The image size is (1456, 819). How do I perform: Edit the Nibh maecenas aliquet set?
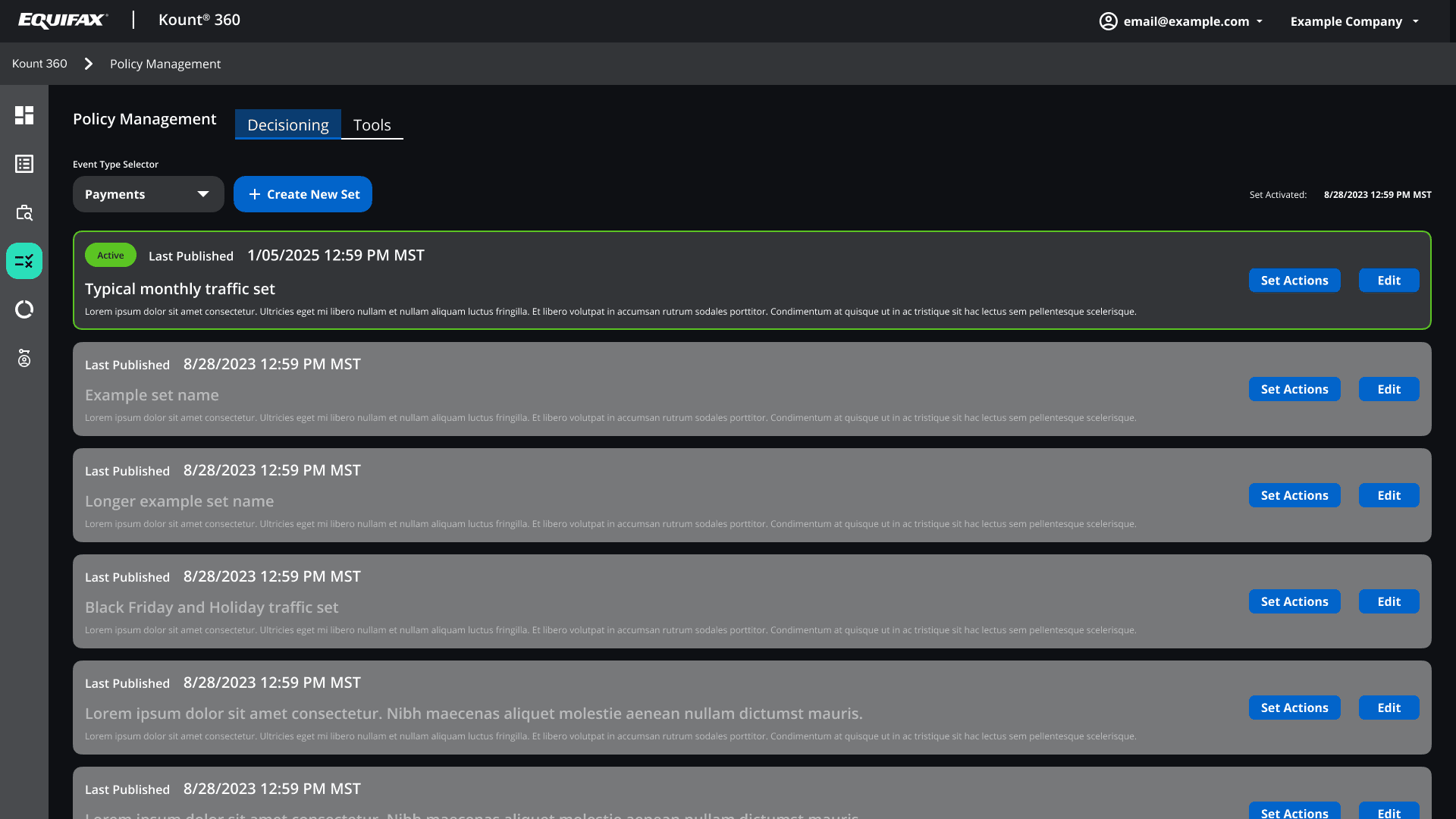pyautogui.click(x=1389, y=708)
